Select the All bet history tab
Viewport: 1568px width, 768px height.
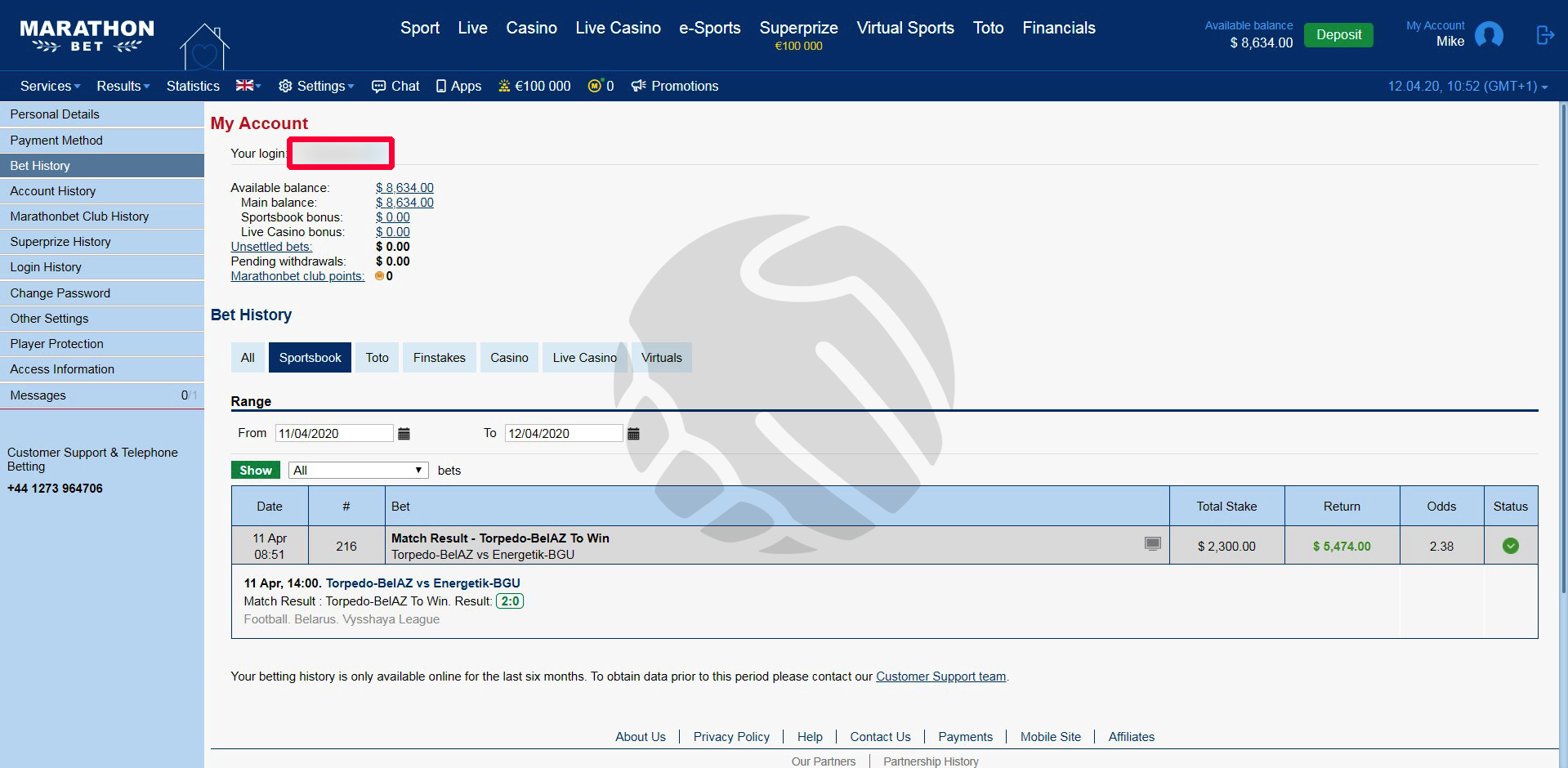248,358
